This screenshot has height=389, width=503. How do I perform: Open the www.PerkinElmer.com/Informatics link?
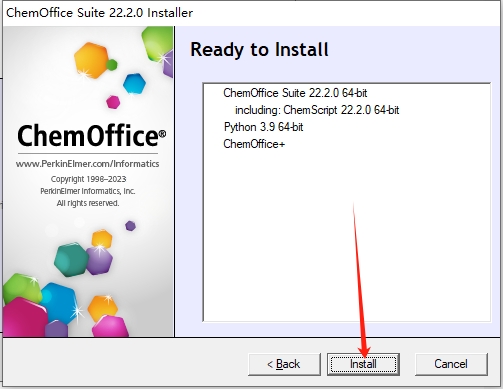coord(87,164)
